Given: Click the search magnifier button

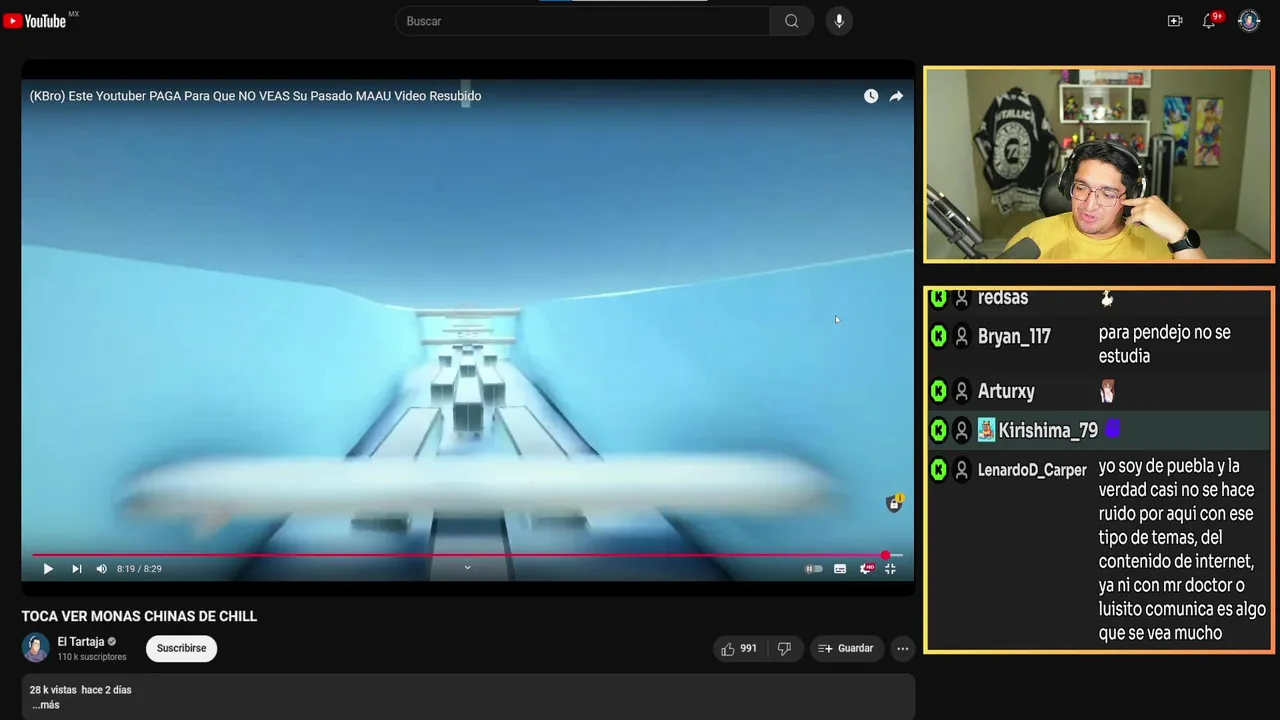Looking at the screenshot, I should [x=791, y=21].
